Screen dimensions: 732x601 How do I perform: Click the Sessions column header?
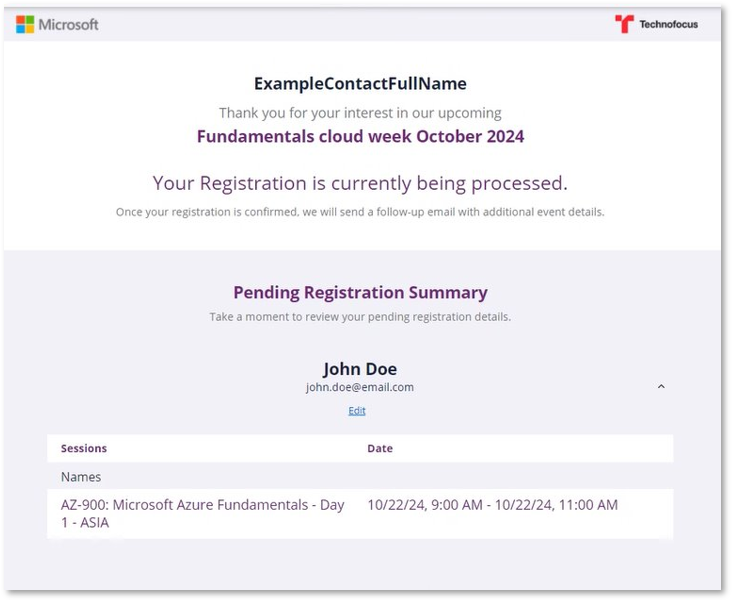(84, 448)
